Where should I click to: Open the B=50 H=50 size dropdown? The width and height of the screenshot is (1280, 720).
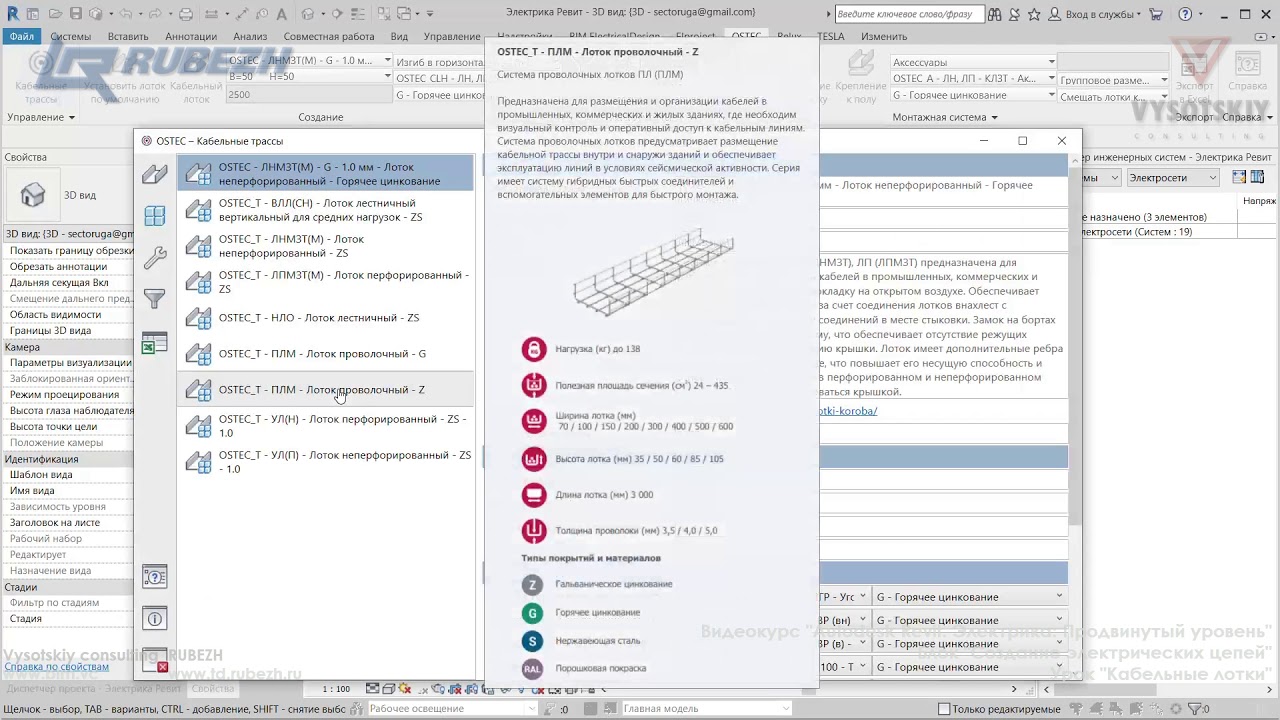tap(310, 77)
